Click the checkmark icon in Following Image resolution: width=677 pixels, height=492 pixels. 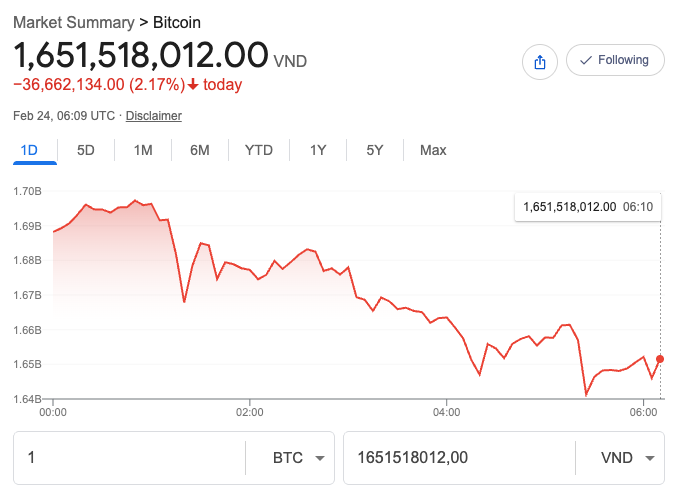pos(585,60)
